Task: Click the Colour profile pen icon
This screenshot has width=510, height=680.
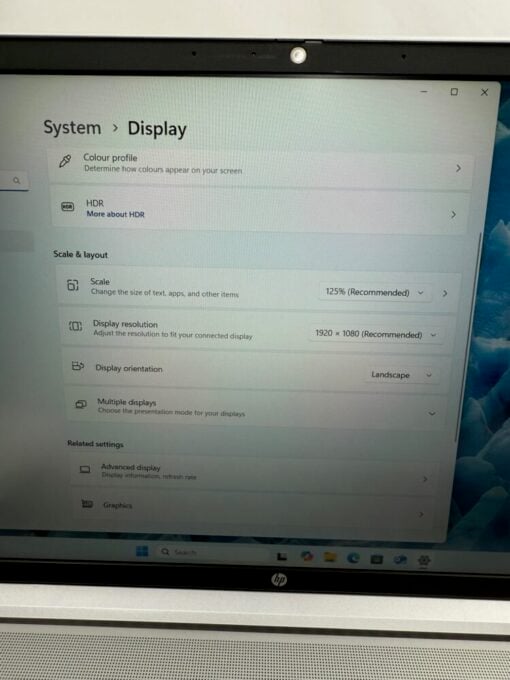Action: (x=65, y=161)
